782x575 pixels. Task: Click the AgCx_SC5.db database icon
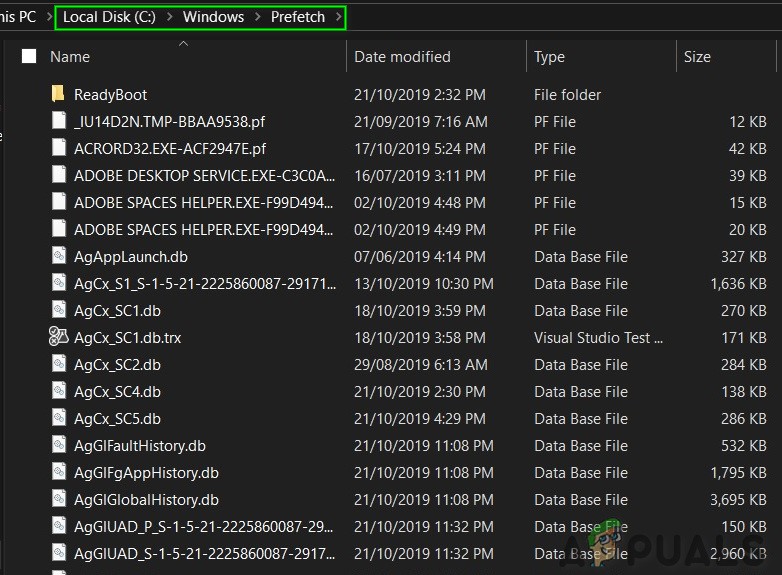[59, 419]
